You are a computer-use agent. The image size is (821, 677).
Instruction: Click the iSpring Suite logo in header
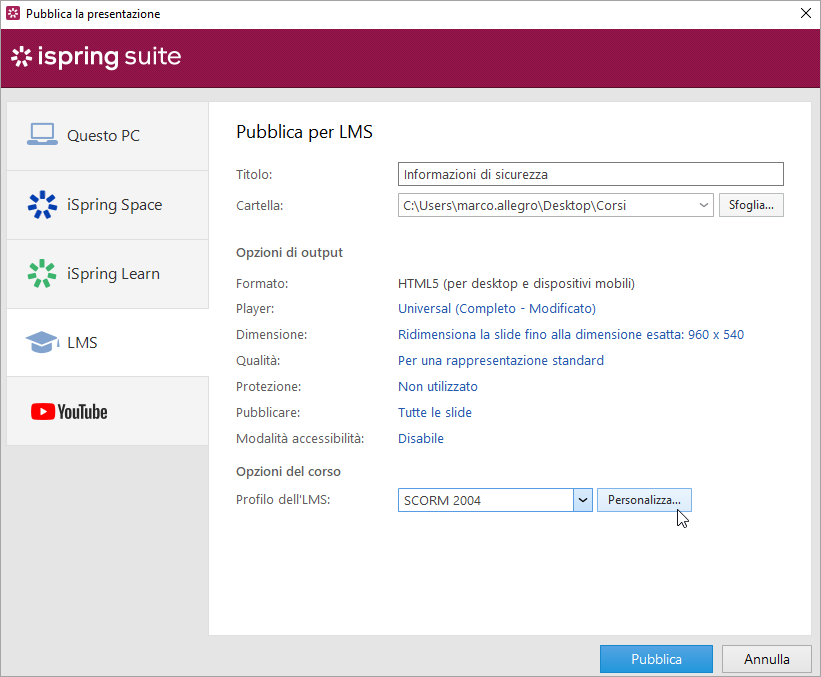[x=96, y=57]
